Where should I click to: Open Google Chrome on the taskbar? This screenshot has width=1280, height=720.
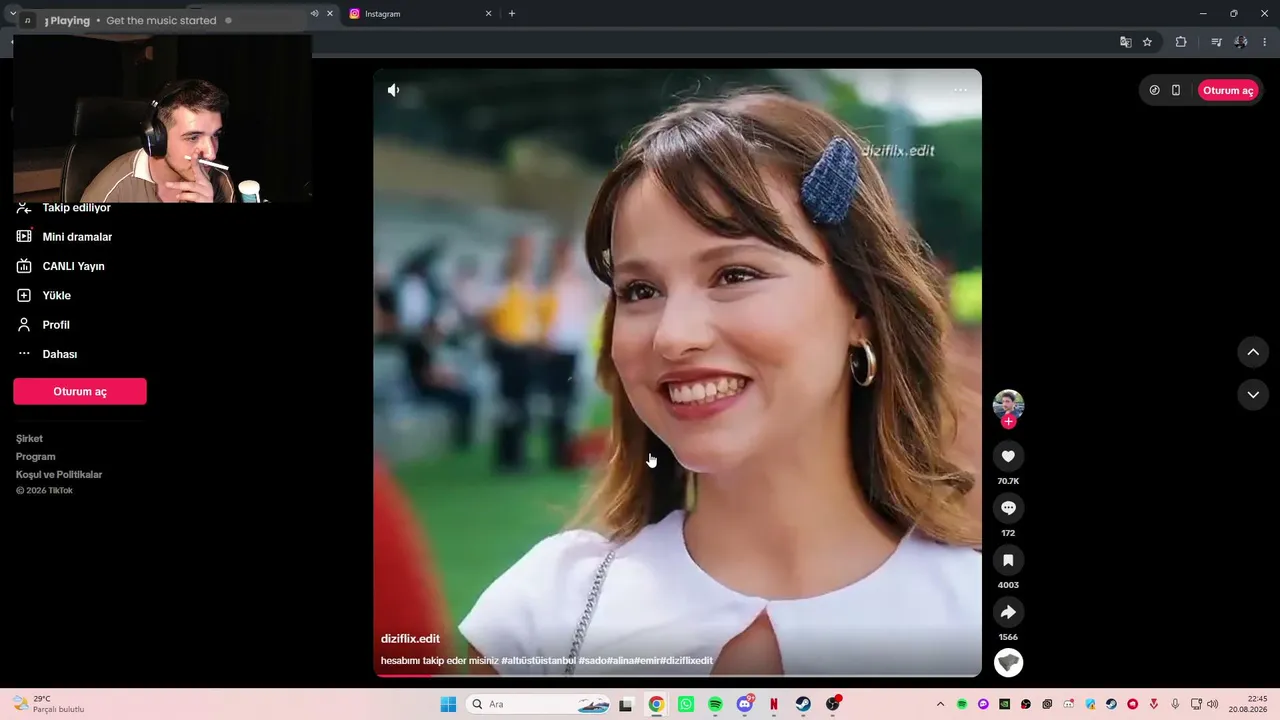[656, 704]
